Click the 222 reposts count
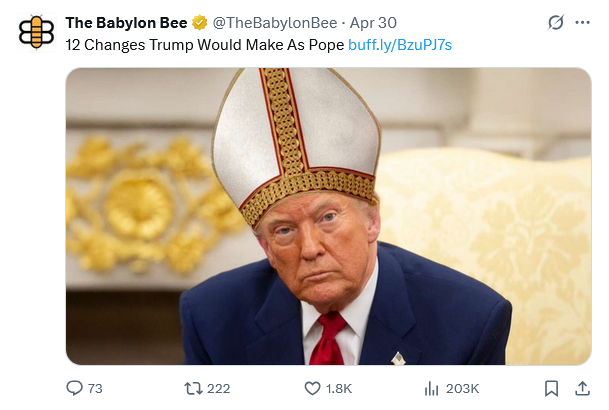 tap(219, 388)
